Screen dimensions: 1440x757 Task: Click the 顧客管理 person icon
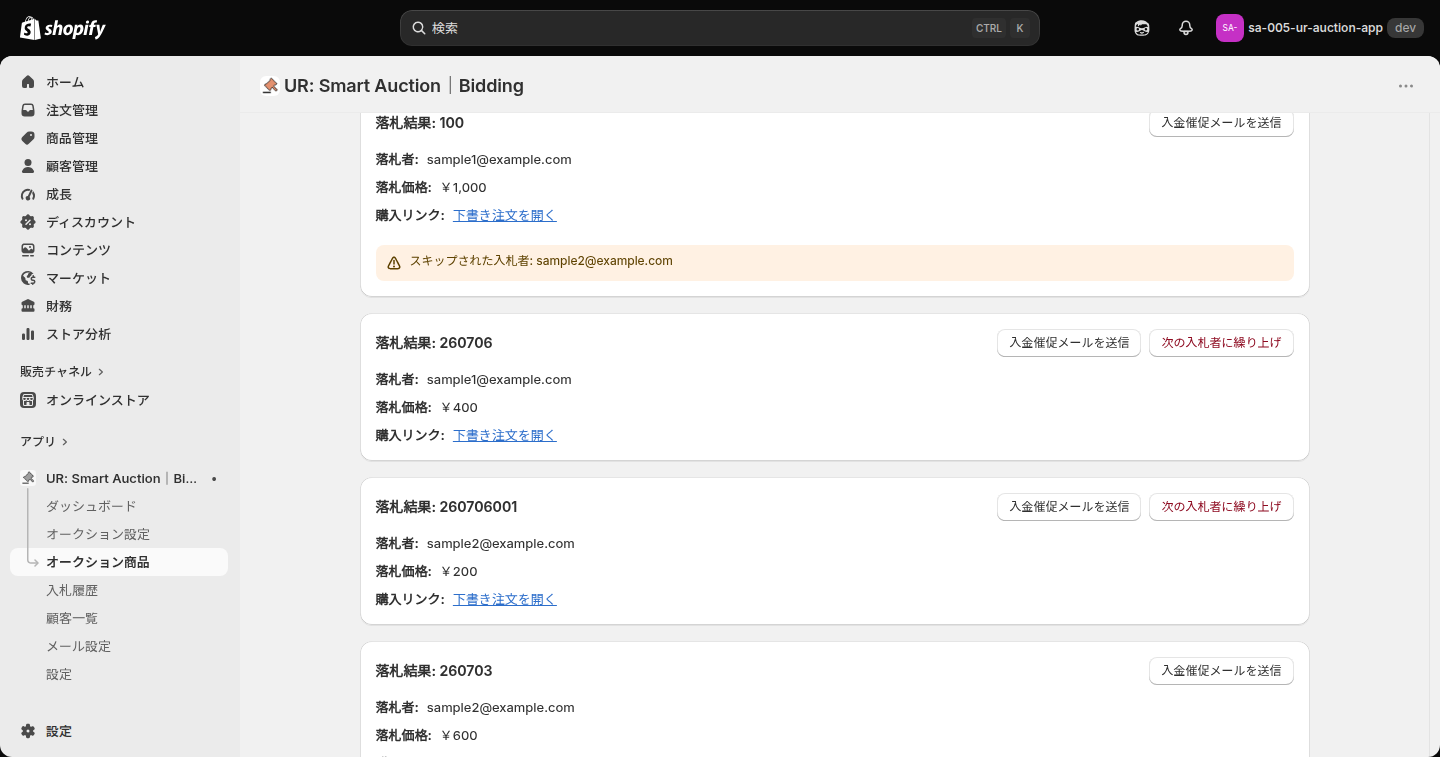[28, 166]
